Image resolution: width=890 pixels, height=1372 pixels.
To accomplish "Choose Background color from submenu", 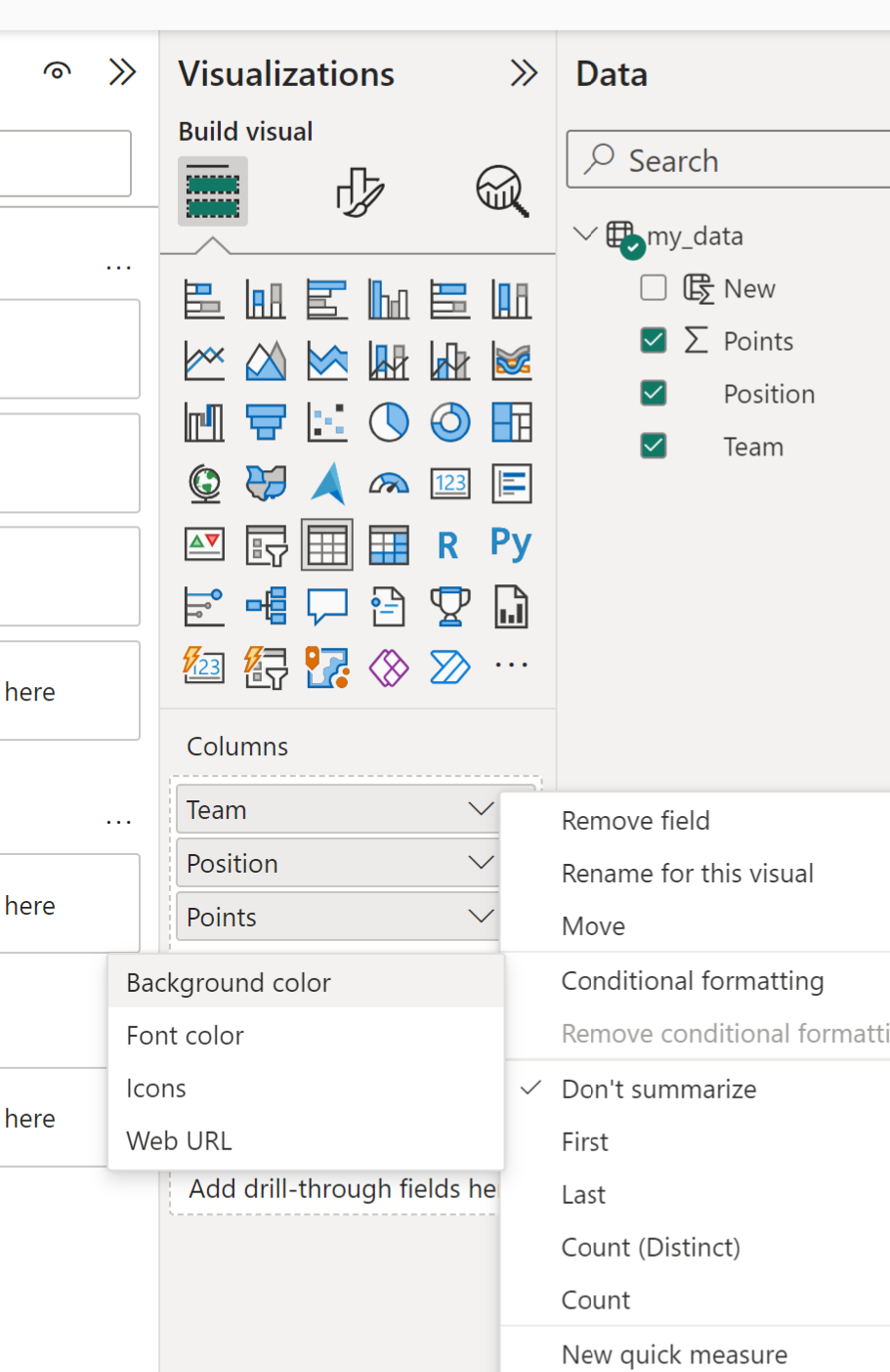I will pos(306,982).
